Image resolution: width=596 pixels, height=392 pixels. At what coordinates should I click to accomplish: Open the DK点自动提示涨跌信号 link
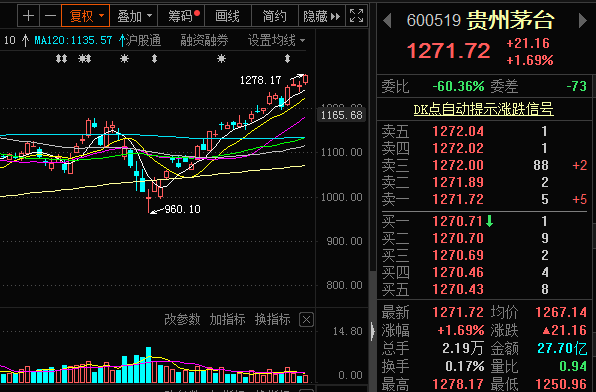pyautogui.click(x=483, y=110)
